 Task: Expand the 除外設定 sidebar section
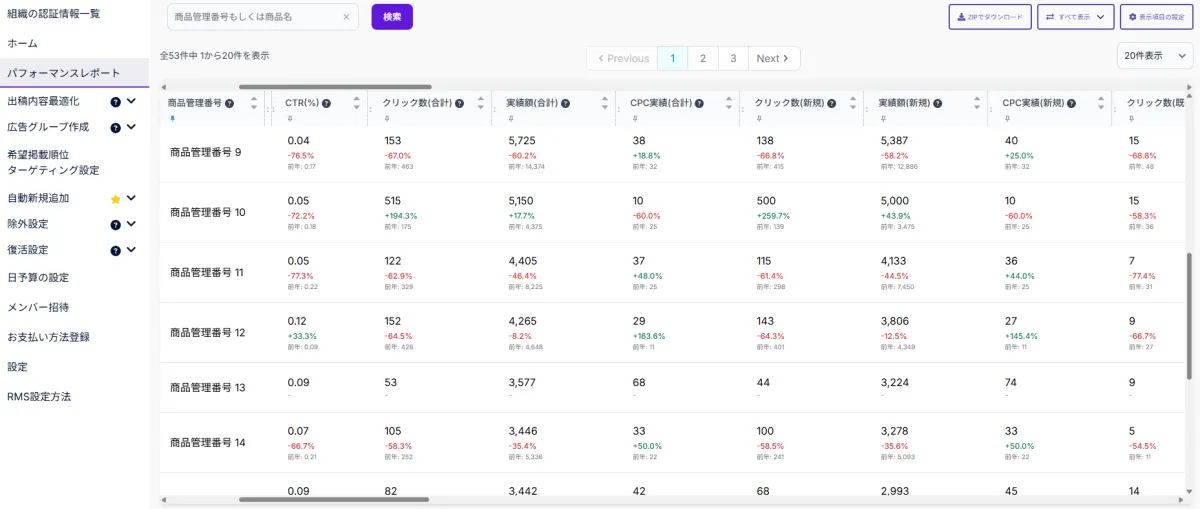coord(131,224)
